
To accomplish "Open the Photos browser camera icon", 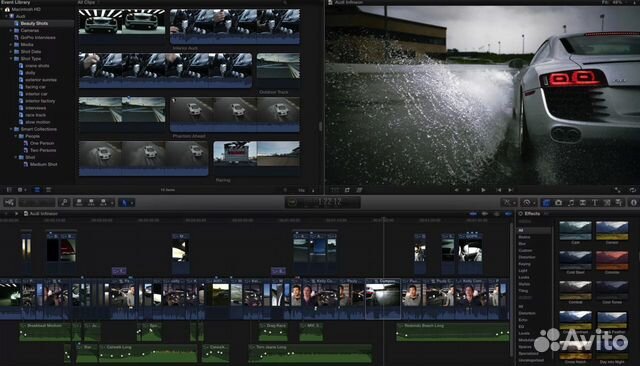I will pyautogui.click(x=558, y=202).
